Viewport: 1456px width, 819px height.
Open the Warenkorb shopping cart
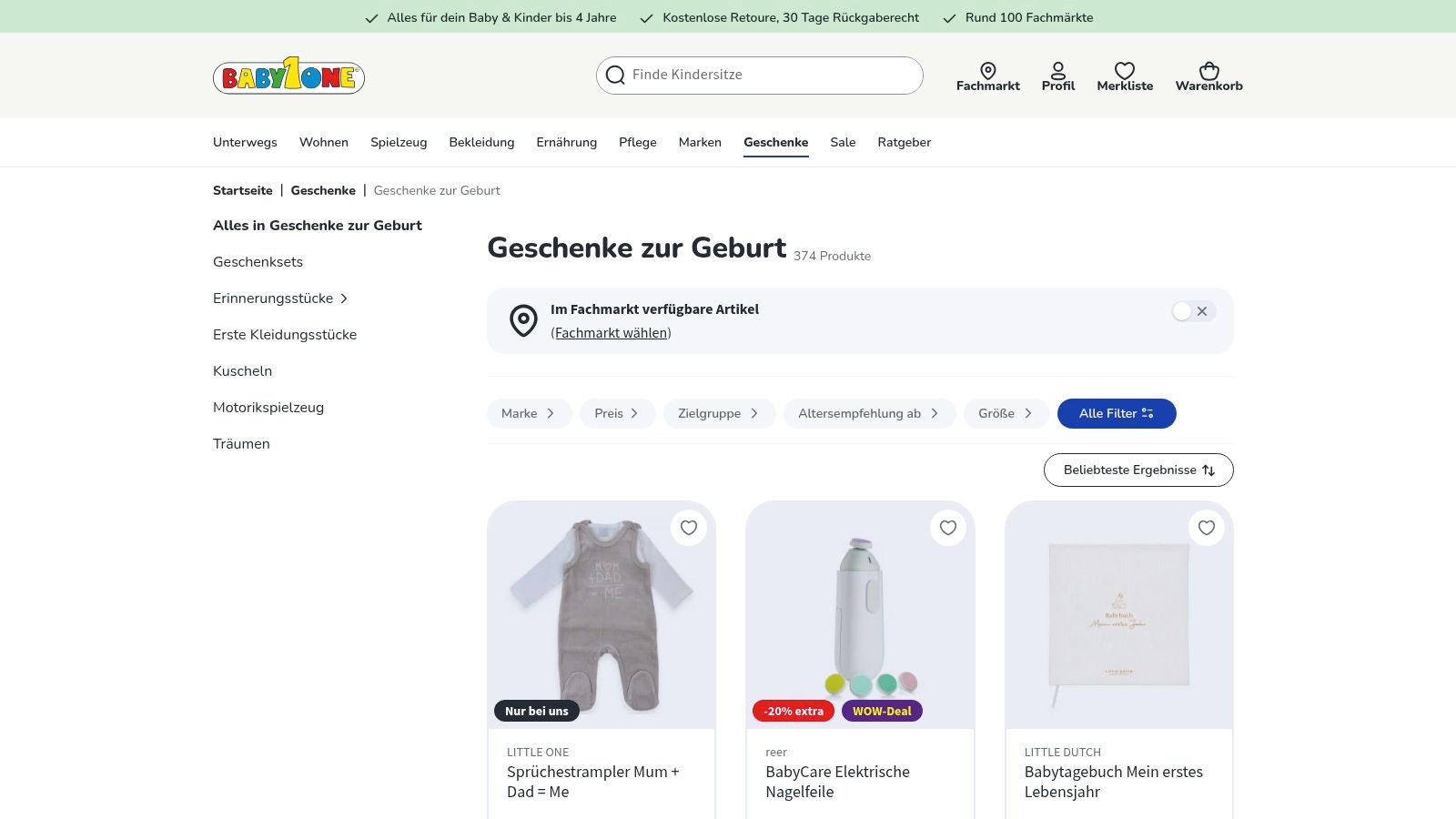(1208, 76)
